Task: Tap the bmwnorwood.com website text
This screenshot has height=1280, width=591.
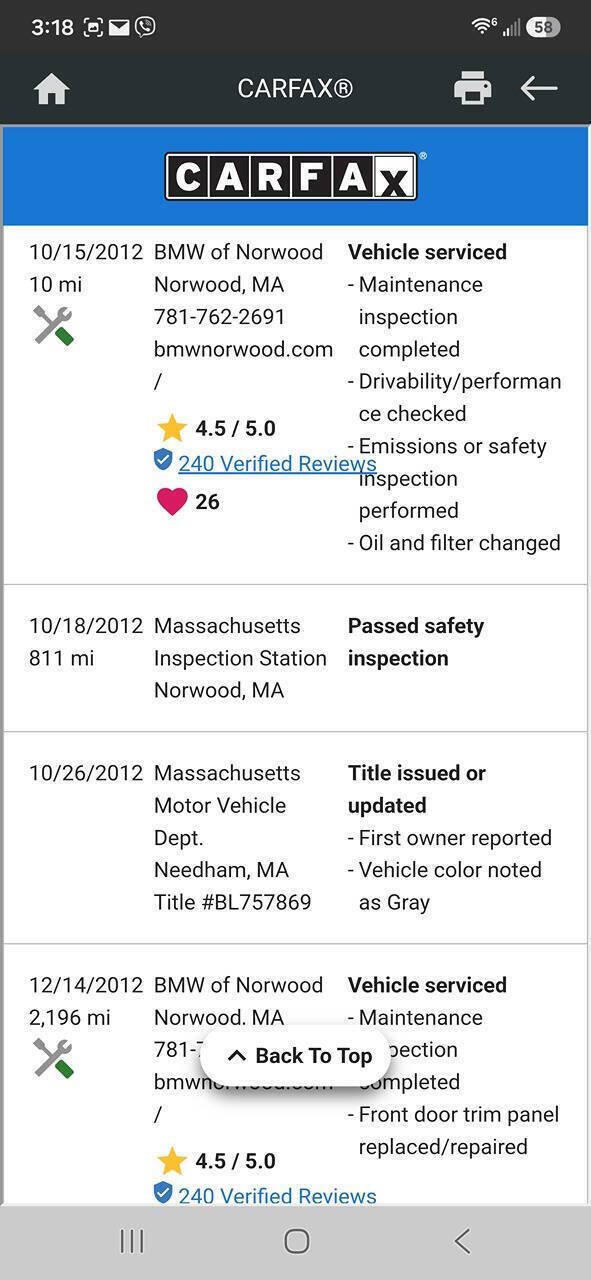Action: click(243, 349)
